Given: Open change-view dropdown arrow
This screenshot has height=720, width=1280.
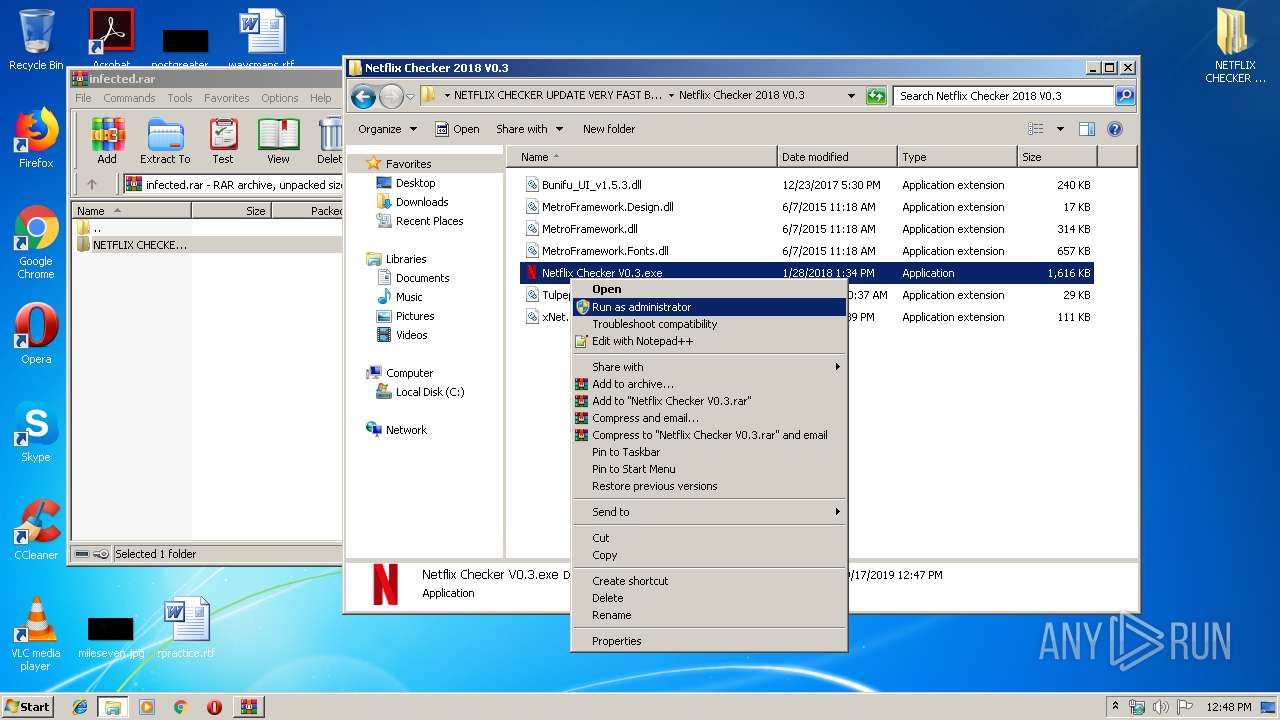Looking at the screenshot, I should (x=1060, y=129).
